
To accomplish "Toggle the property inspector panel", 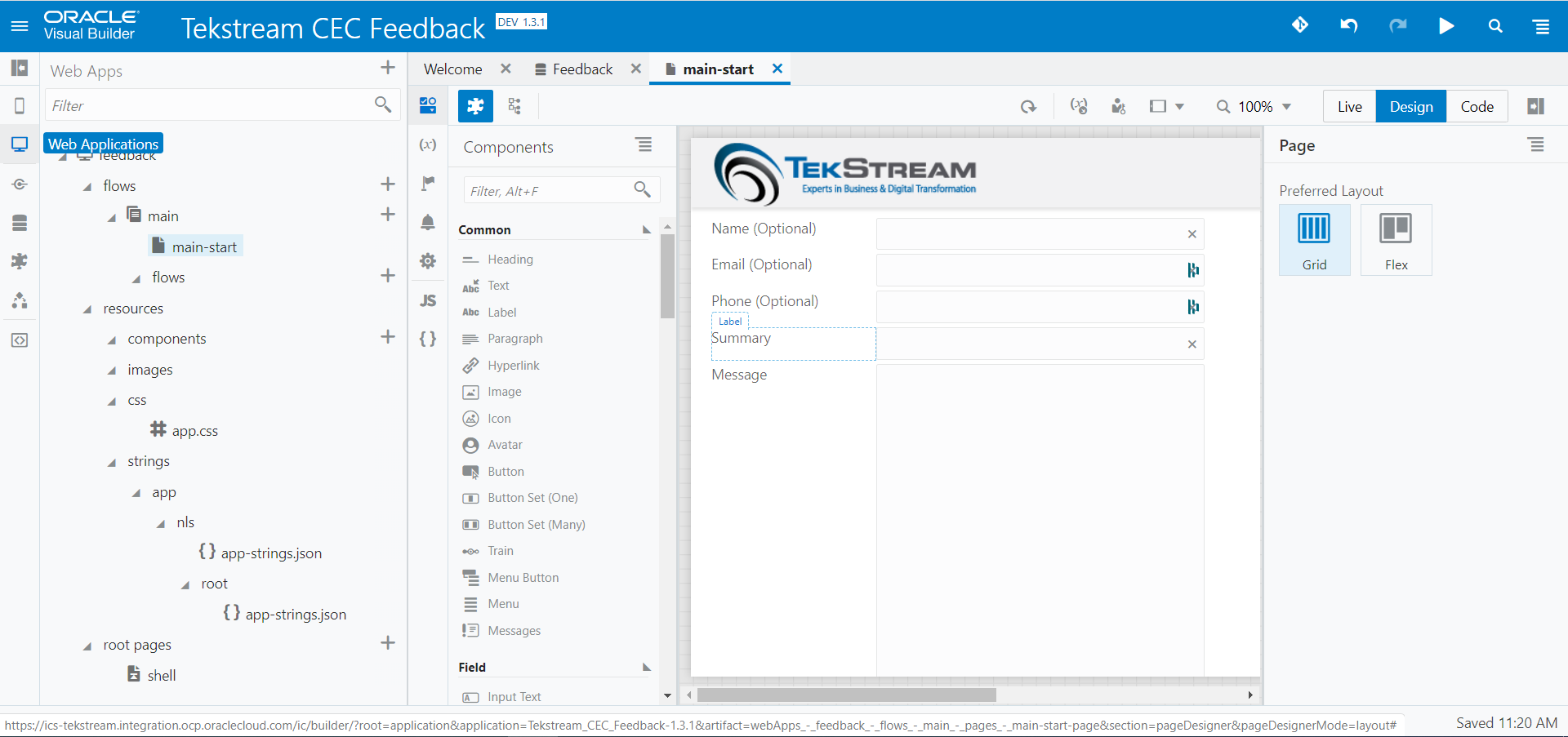I will (x=1535, y=106).
